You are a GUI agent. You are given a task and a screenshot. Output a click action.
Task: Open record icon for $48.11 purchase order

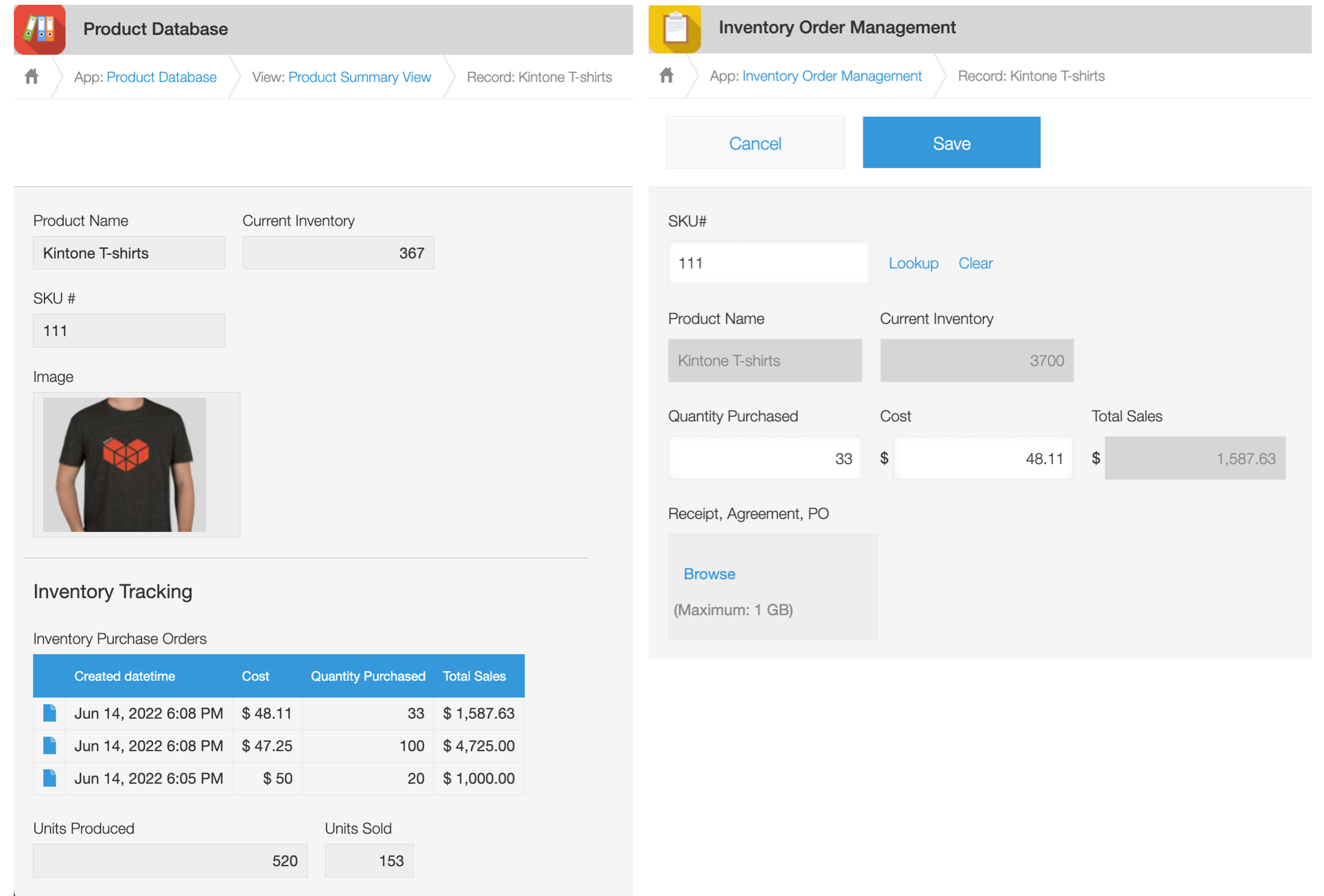click(x=49, y=713)
